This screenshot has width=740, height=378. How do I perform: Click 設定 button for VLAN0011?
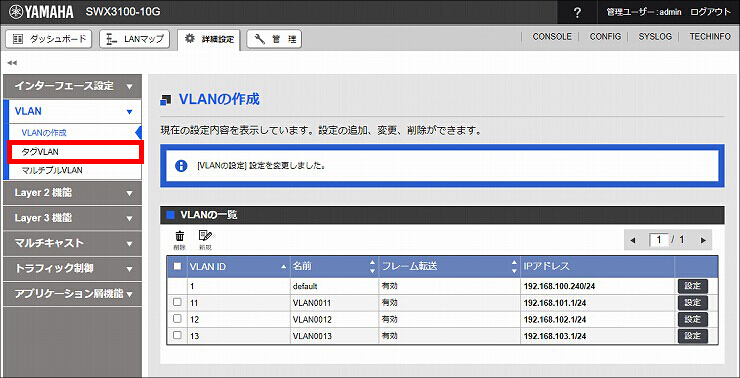tap(693, 302)
